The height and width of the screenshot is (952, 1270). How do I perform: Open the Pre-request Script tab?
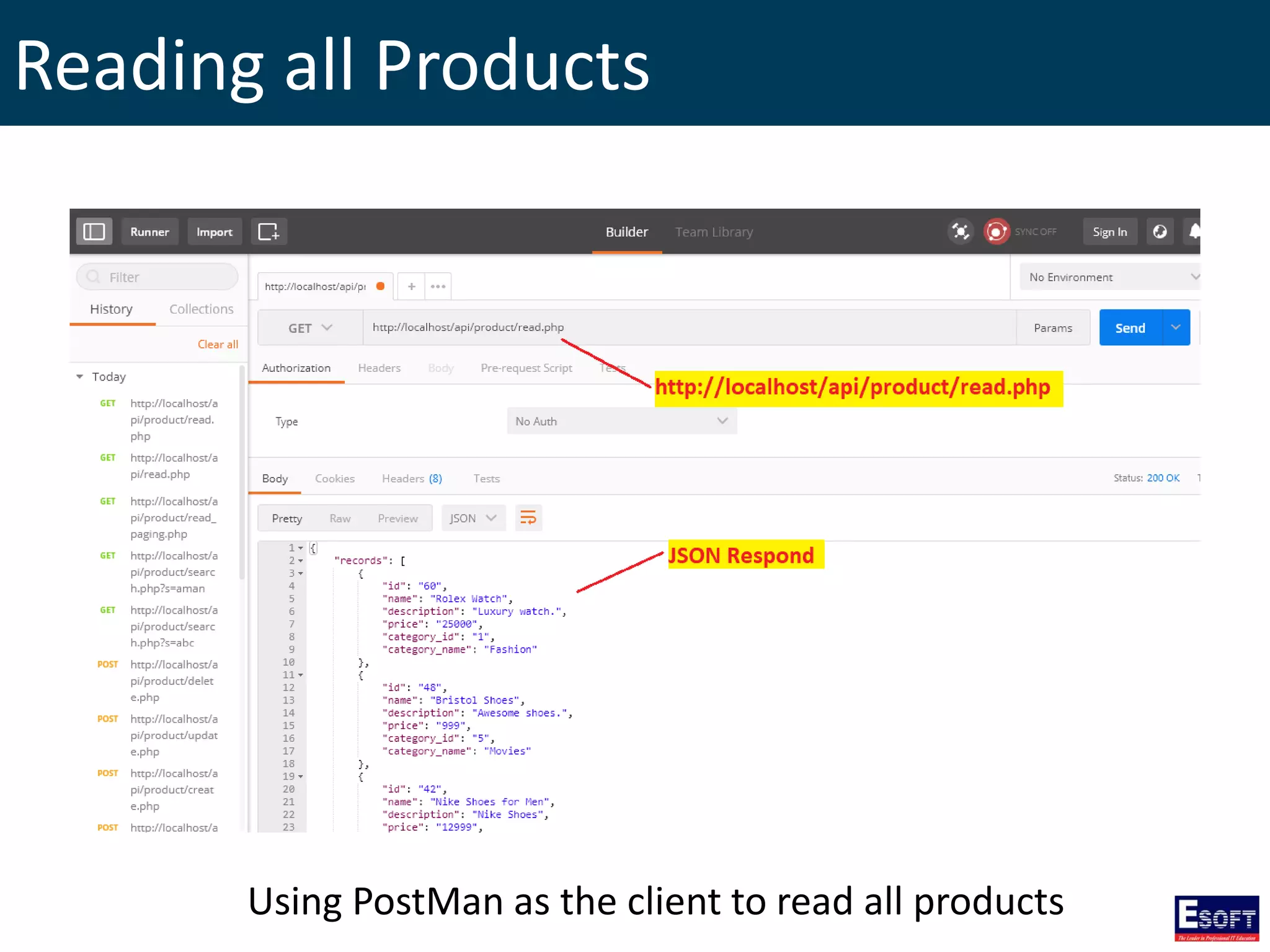click(x=526, y=368)
